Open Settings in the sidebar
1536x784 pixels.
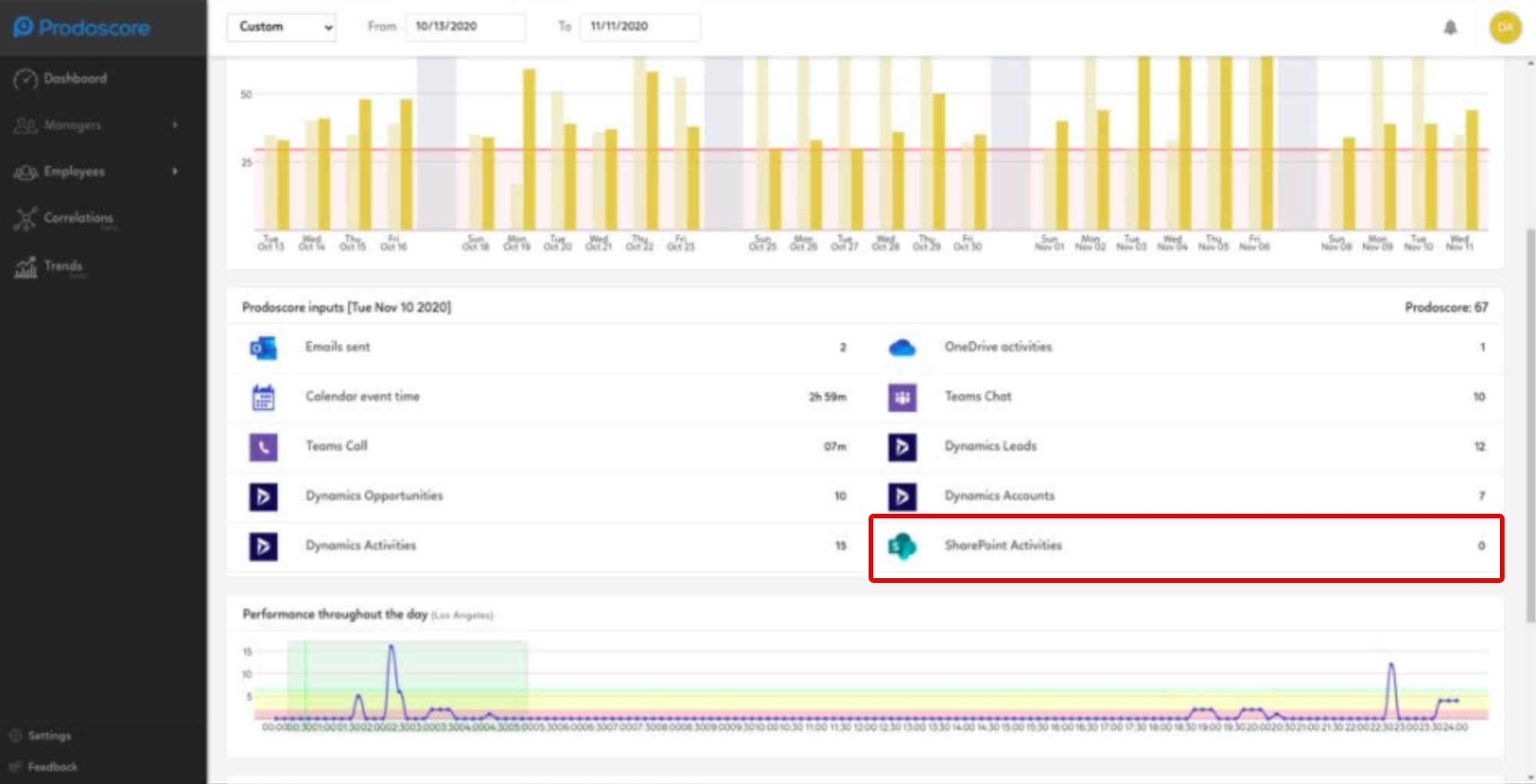pos(49,736)
